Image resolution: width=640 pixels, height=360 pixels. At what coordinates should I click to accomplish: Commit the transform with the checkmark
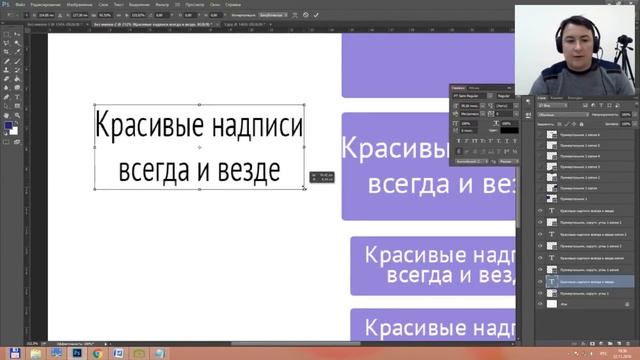coord(316,15)
